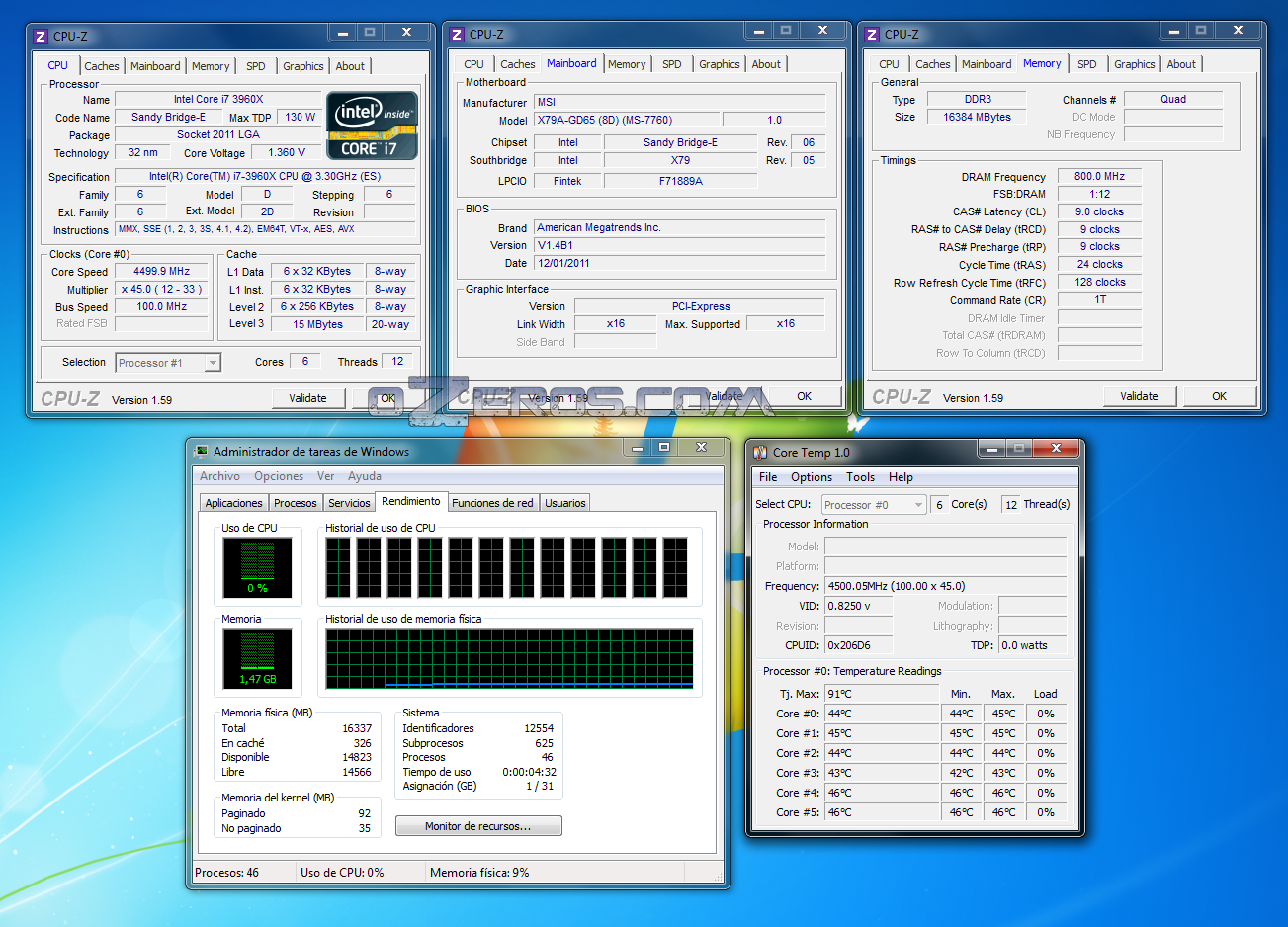Open the Processor #1 selection dropdown
The width and height of the screenshot is (1288, 927).
click(x=168, y=363)
